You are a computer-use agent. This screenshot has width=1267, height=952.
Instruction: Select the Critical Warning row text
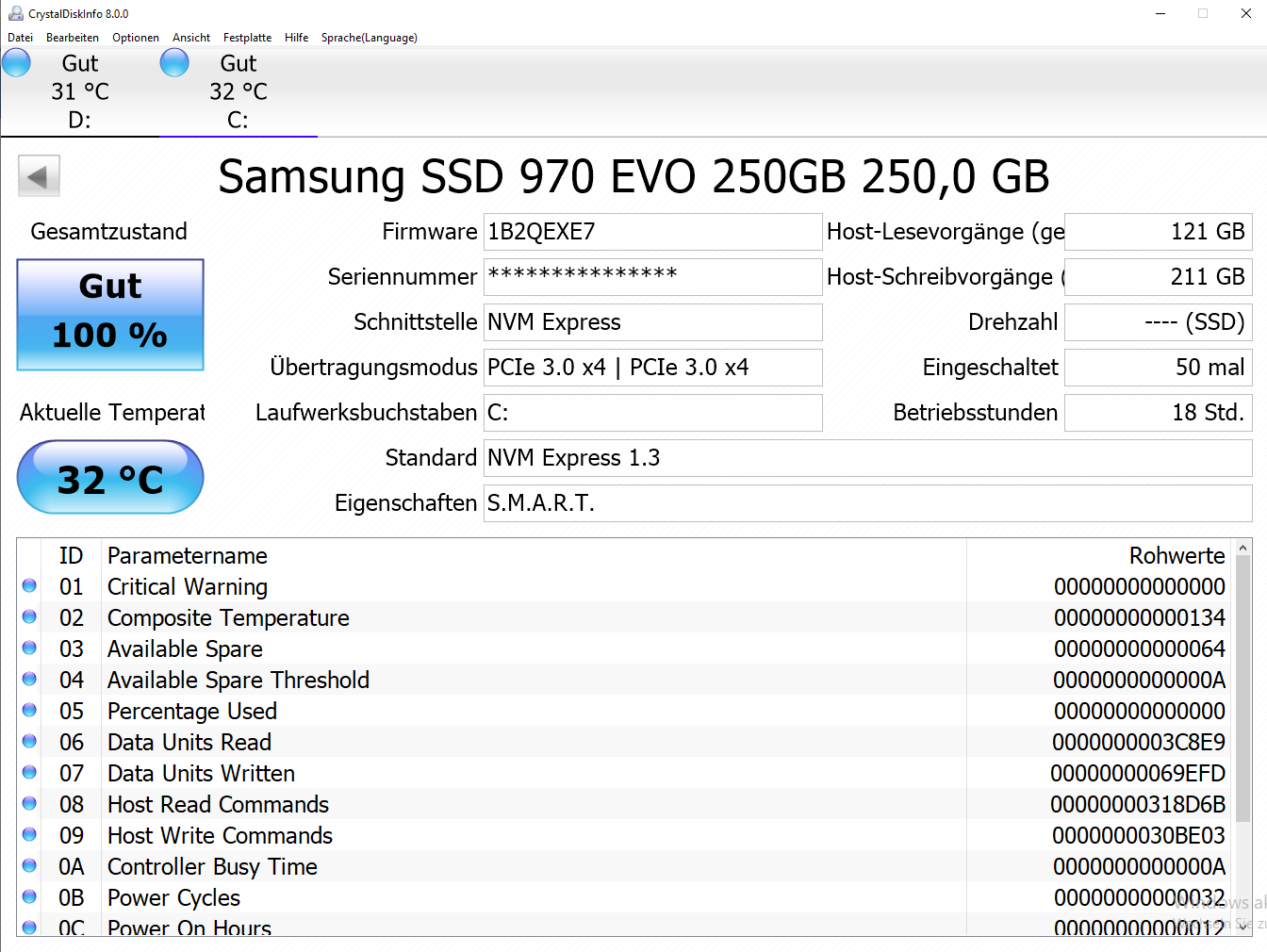188,586
